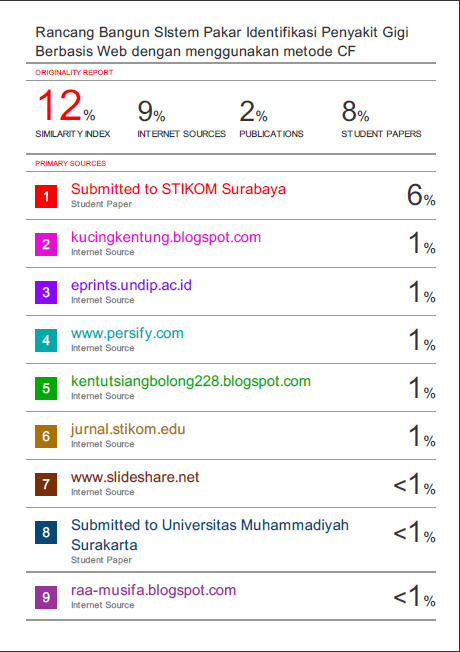Open www.persify.com source link
460x652 pixels.
127,333
